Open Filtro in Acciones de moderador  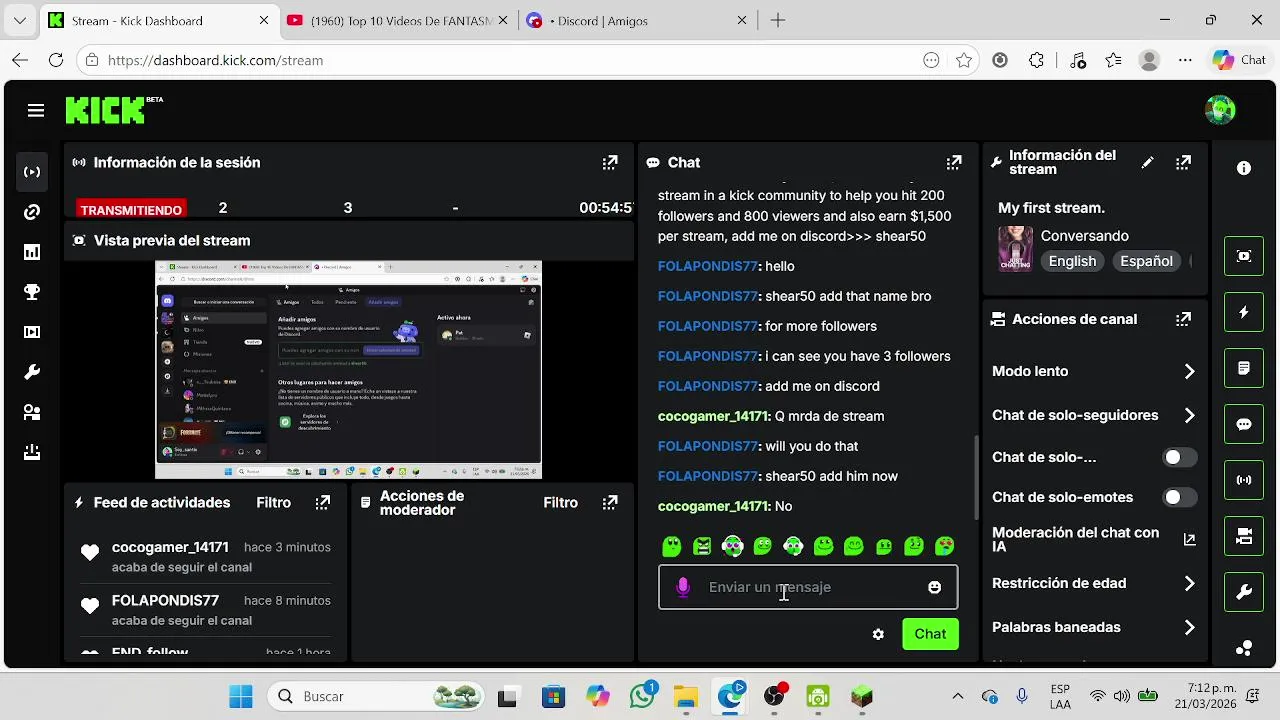[560, 503]
